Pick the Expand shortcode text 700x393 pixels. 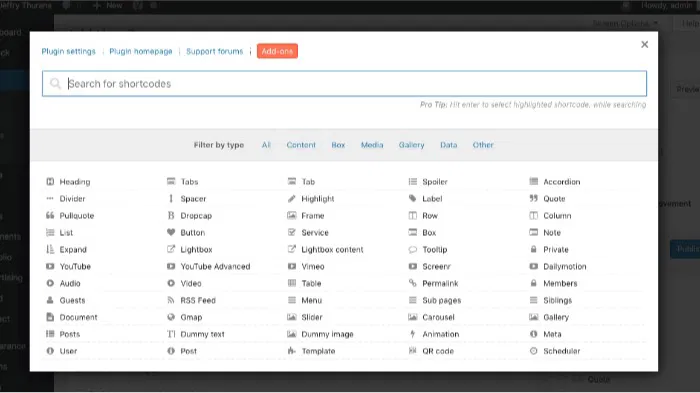[x=73, y=249]
